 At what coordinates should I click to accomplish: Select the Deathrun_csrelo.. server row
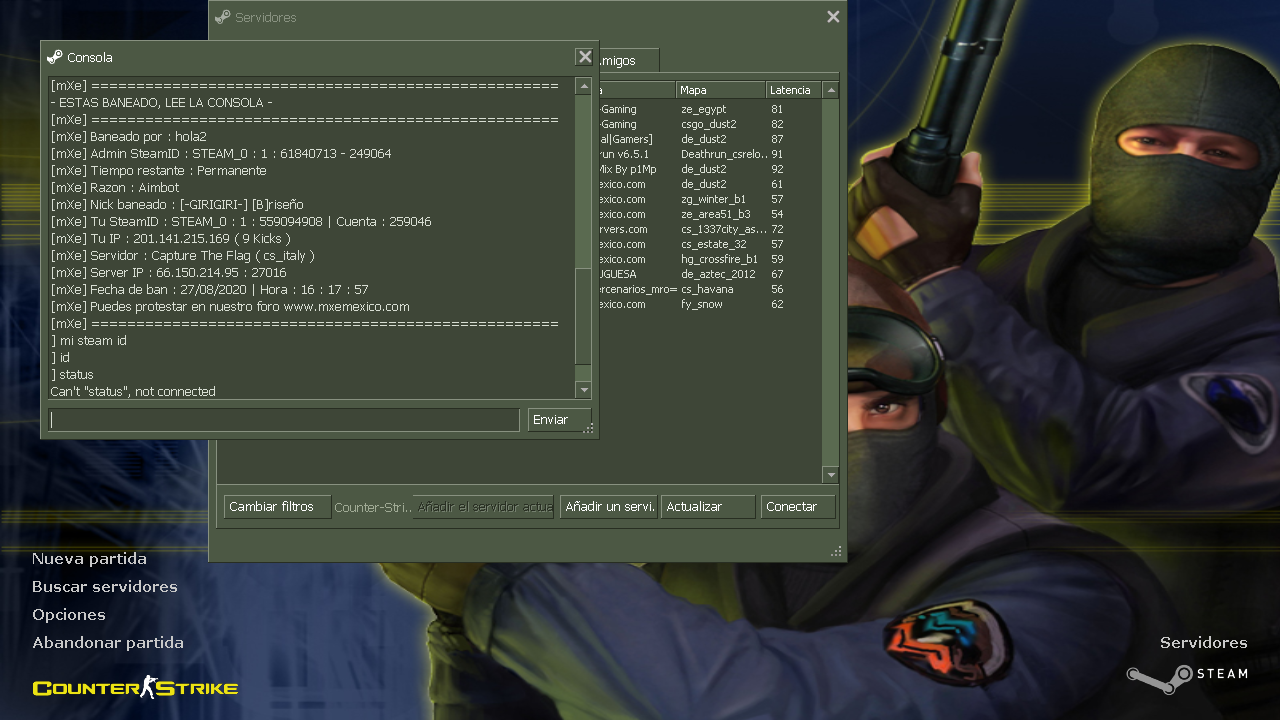point(710,154)
